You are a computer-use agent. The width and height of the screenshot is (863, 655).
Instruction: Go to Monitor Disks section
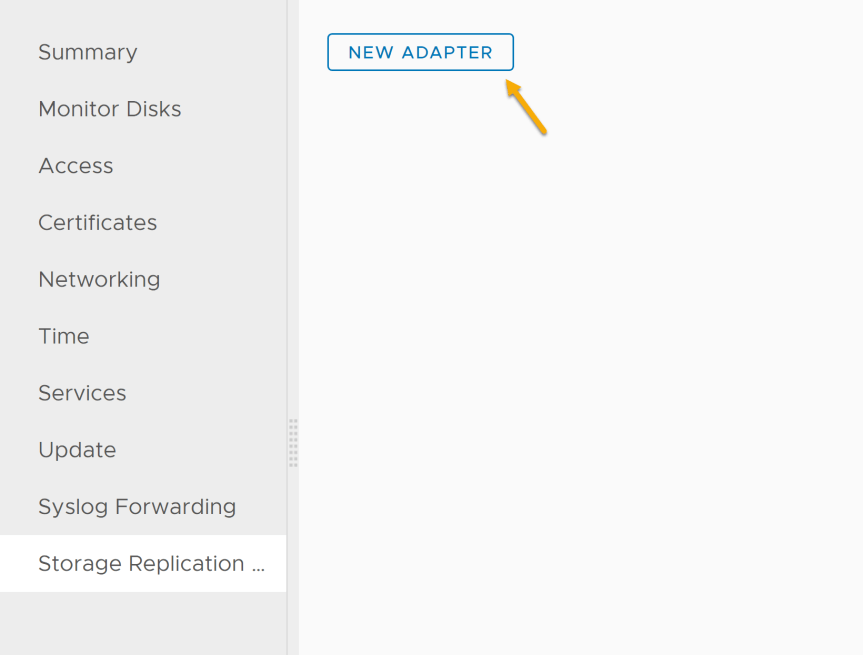tap(110, 109)
